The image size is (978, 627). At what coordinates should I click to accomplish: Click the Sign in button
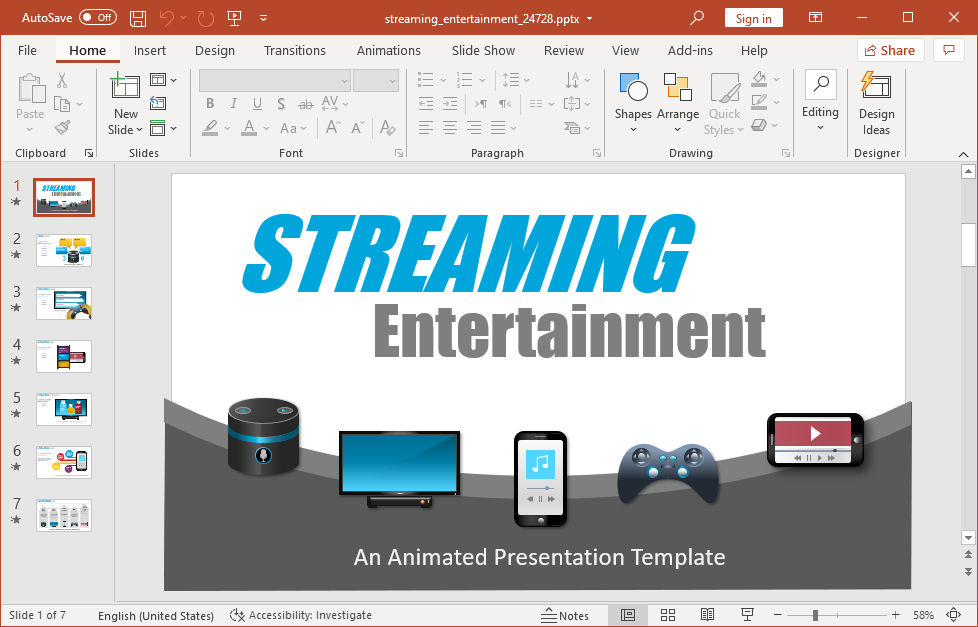[753, 18]
